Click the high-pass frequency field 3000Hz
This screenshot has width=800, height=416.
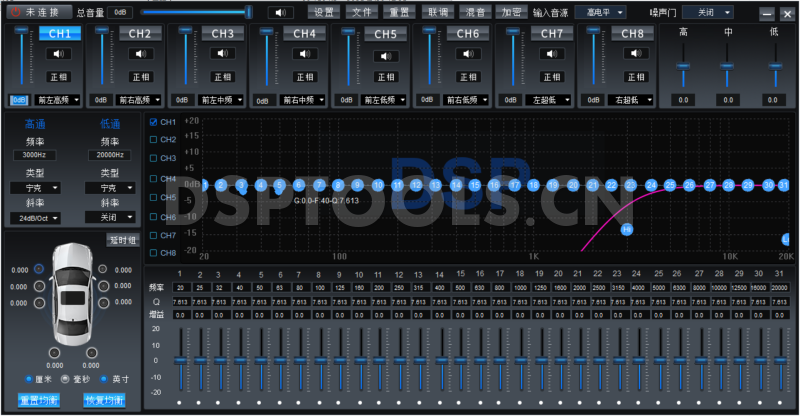click(x=34, y=155)
